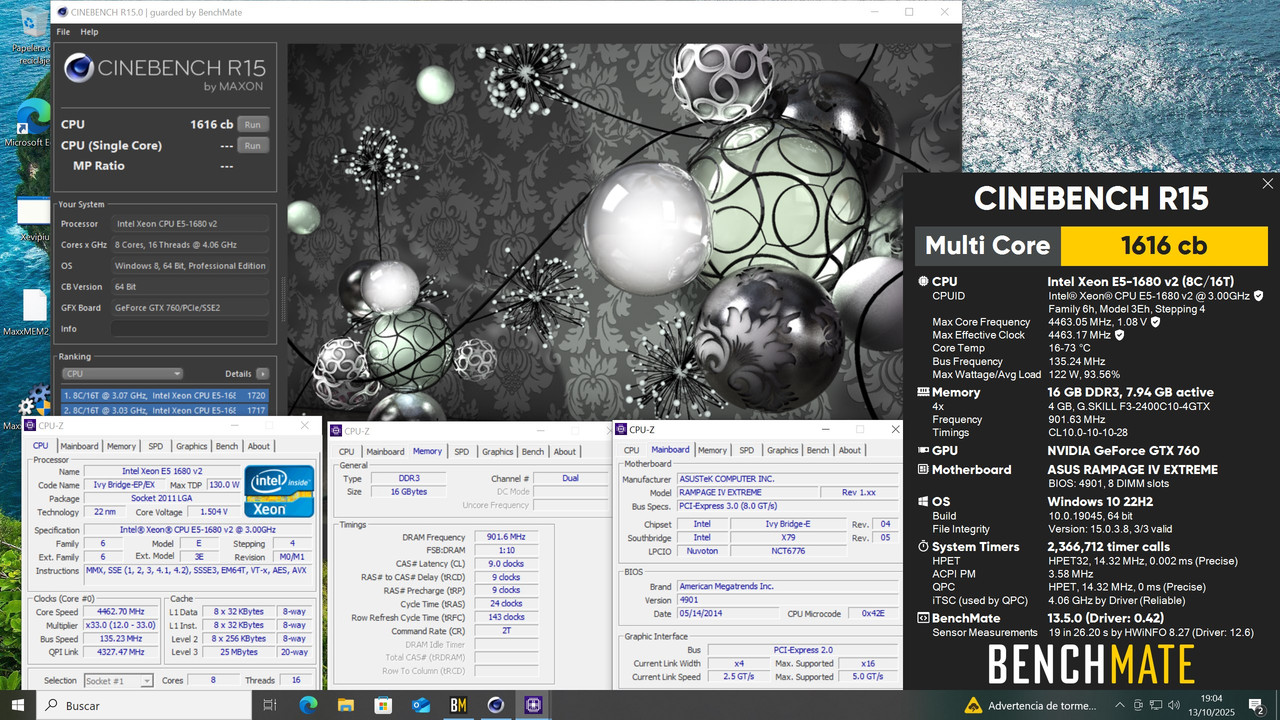Viewport: 1280px width, 720px height.
Task: Click the Info field in Cinebench
Action: point(190,329)
